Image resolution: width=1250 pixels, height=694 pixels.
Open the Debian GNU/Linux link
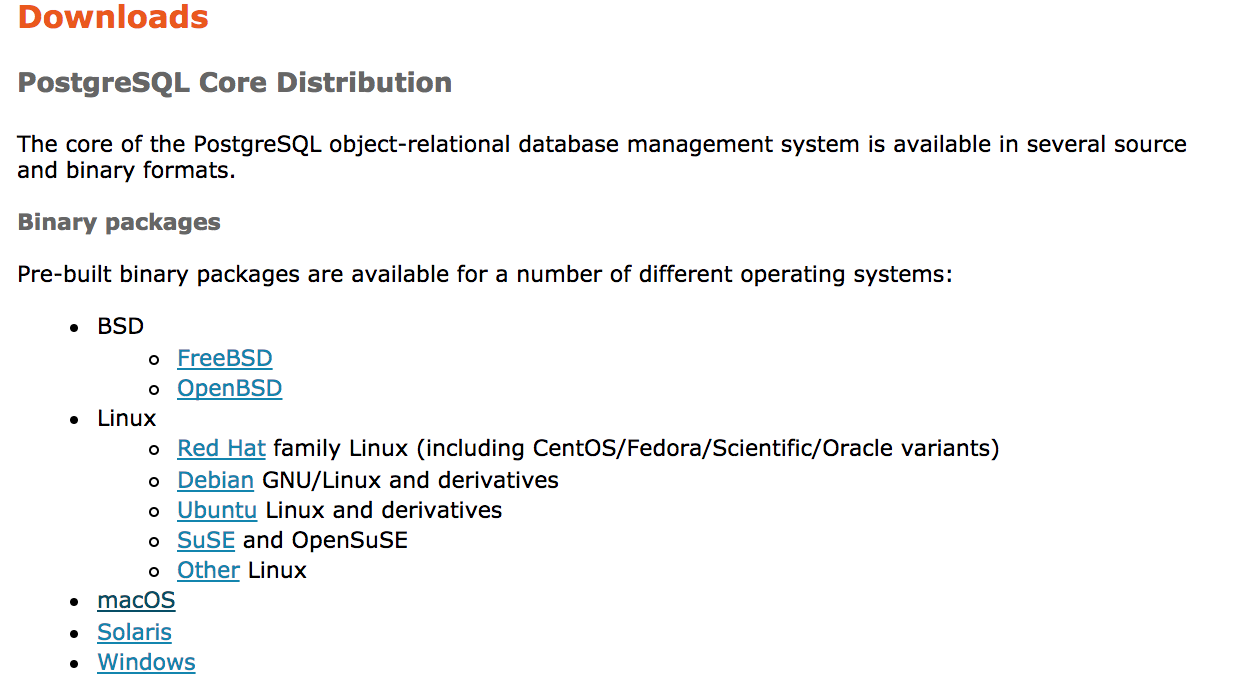pyautogui.click(x=215, y=480)
